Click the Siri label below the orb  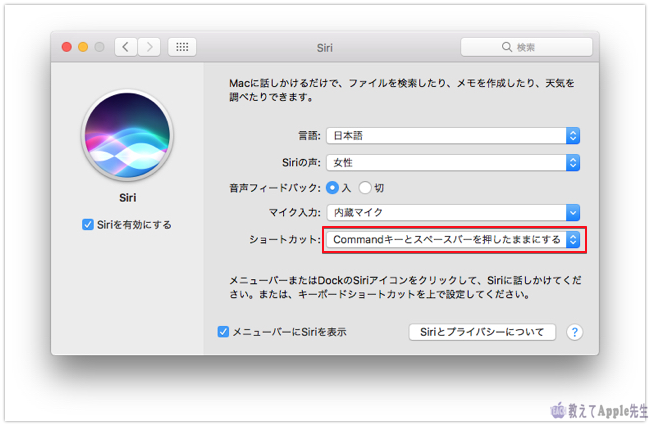pos(128,198)
